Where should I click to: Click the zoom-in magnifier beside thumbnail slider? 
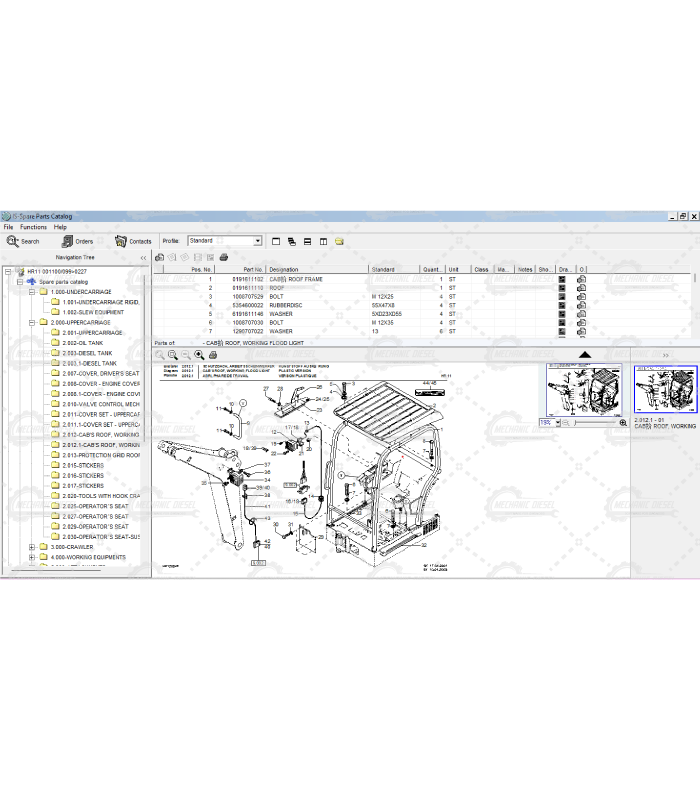[623, 423]
